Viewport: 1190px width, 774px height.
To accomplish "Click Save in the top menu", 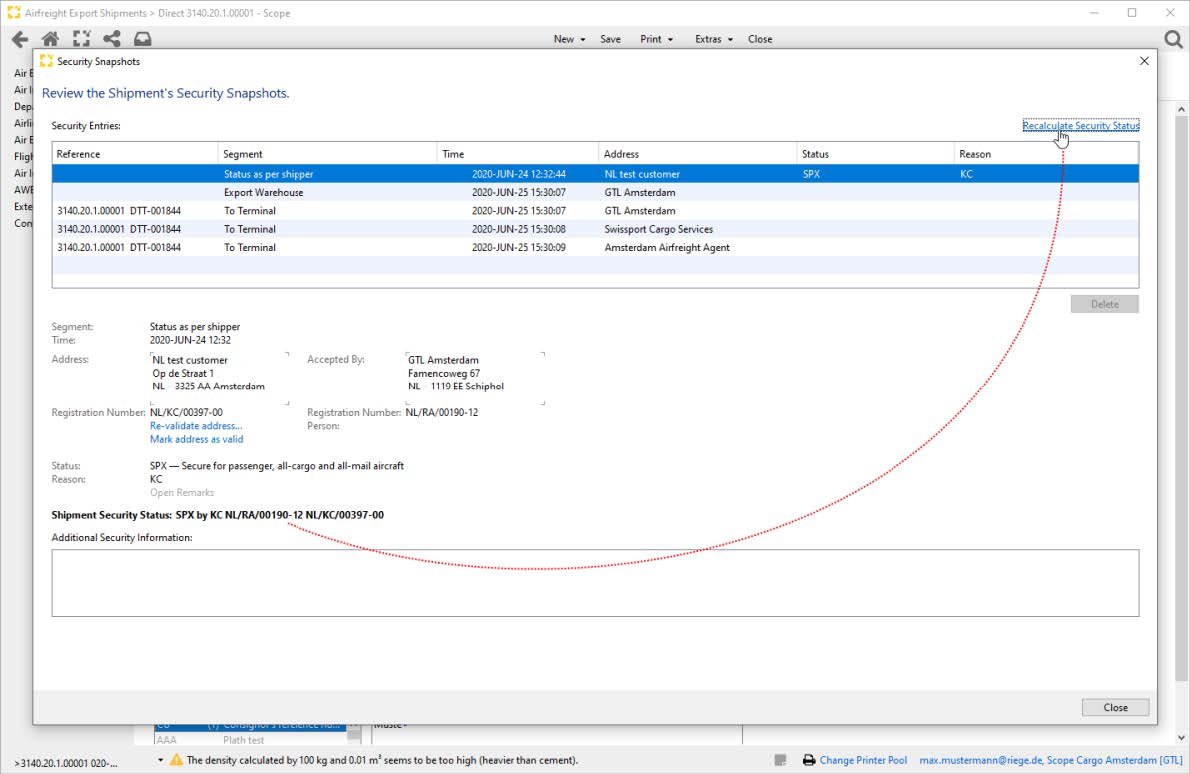I will tap(610, 39).
